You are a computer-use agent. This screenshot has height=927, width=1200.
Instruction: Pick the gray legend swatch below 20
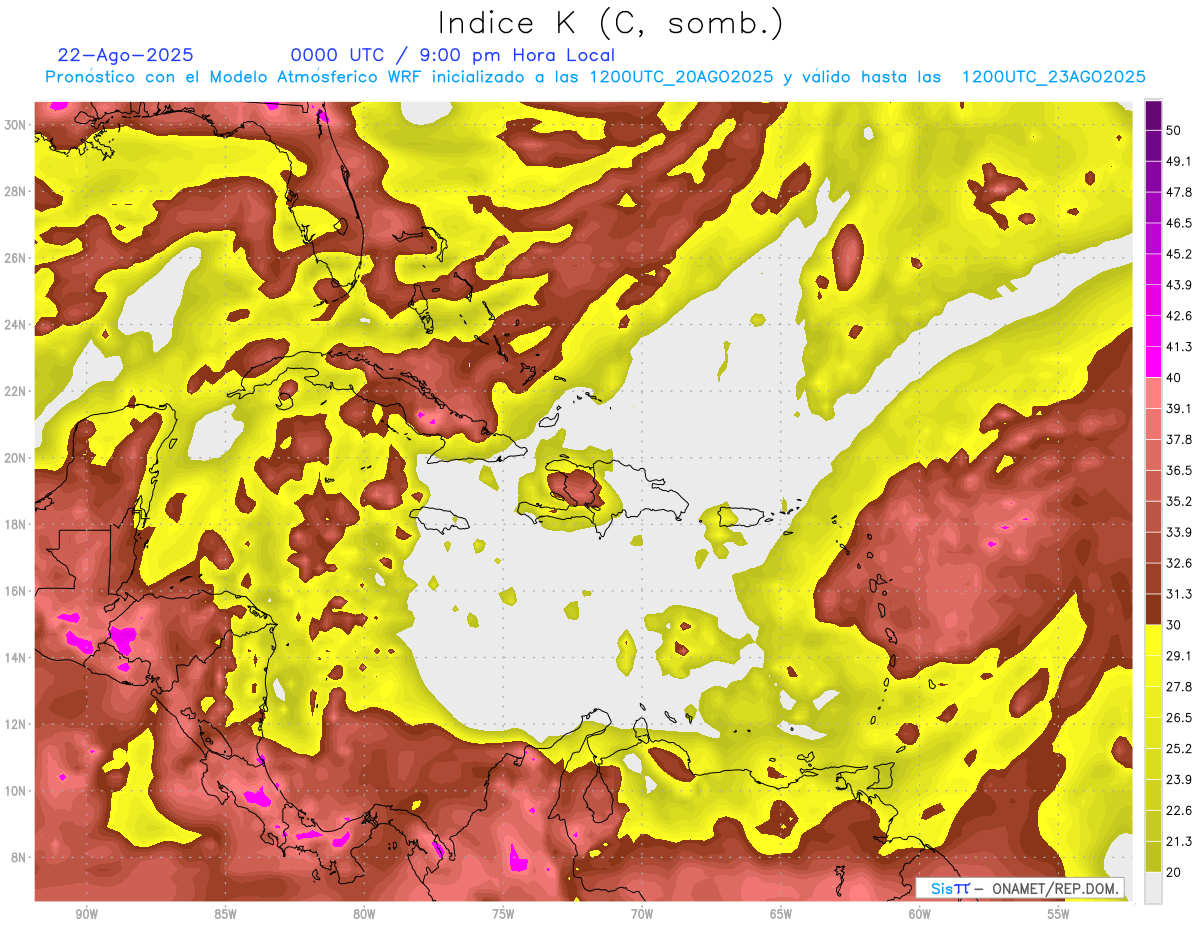(1153, 888)
